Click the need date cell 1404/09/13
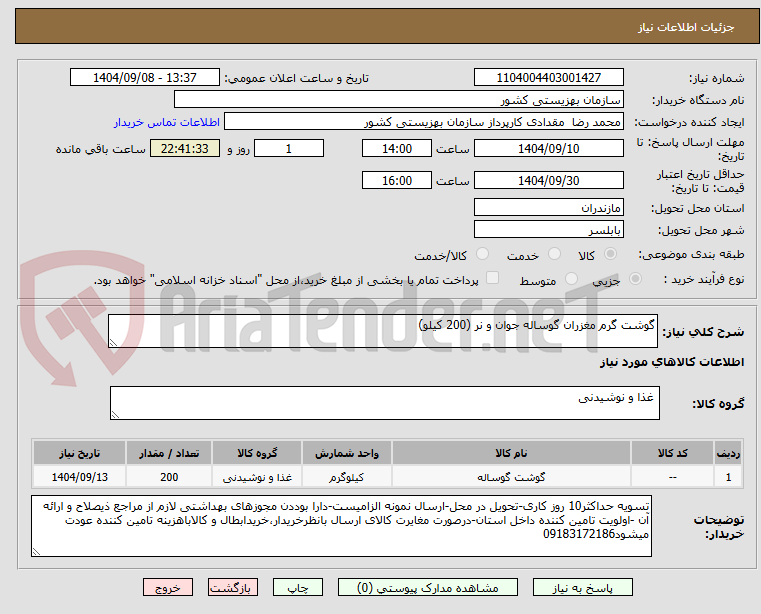761x614 pixels. click(80, 477)
